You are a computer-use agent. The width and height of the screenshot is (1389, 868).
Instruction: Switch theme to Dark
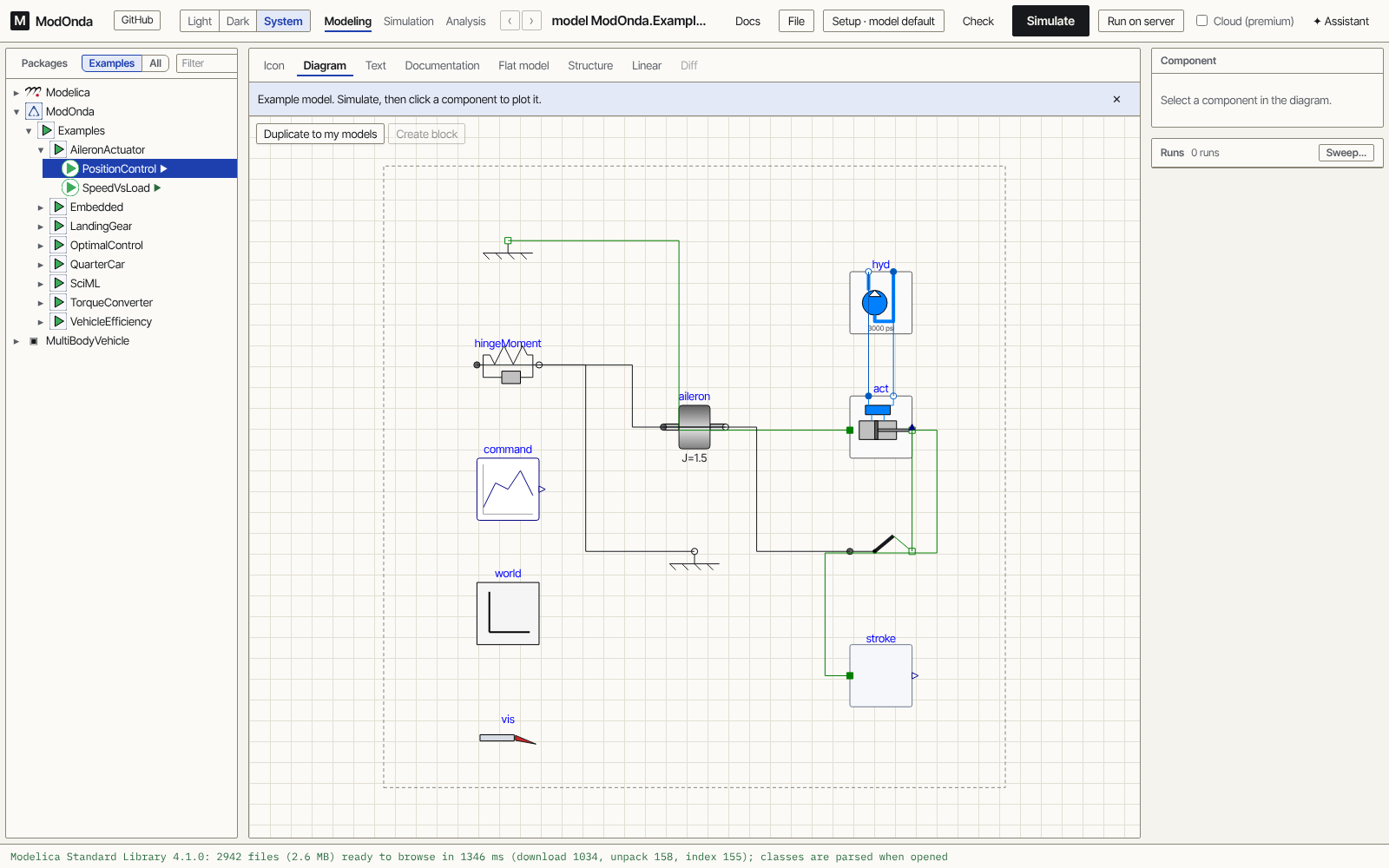[x=238, y=21]
